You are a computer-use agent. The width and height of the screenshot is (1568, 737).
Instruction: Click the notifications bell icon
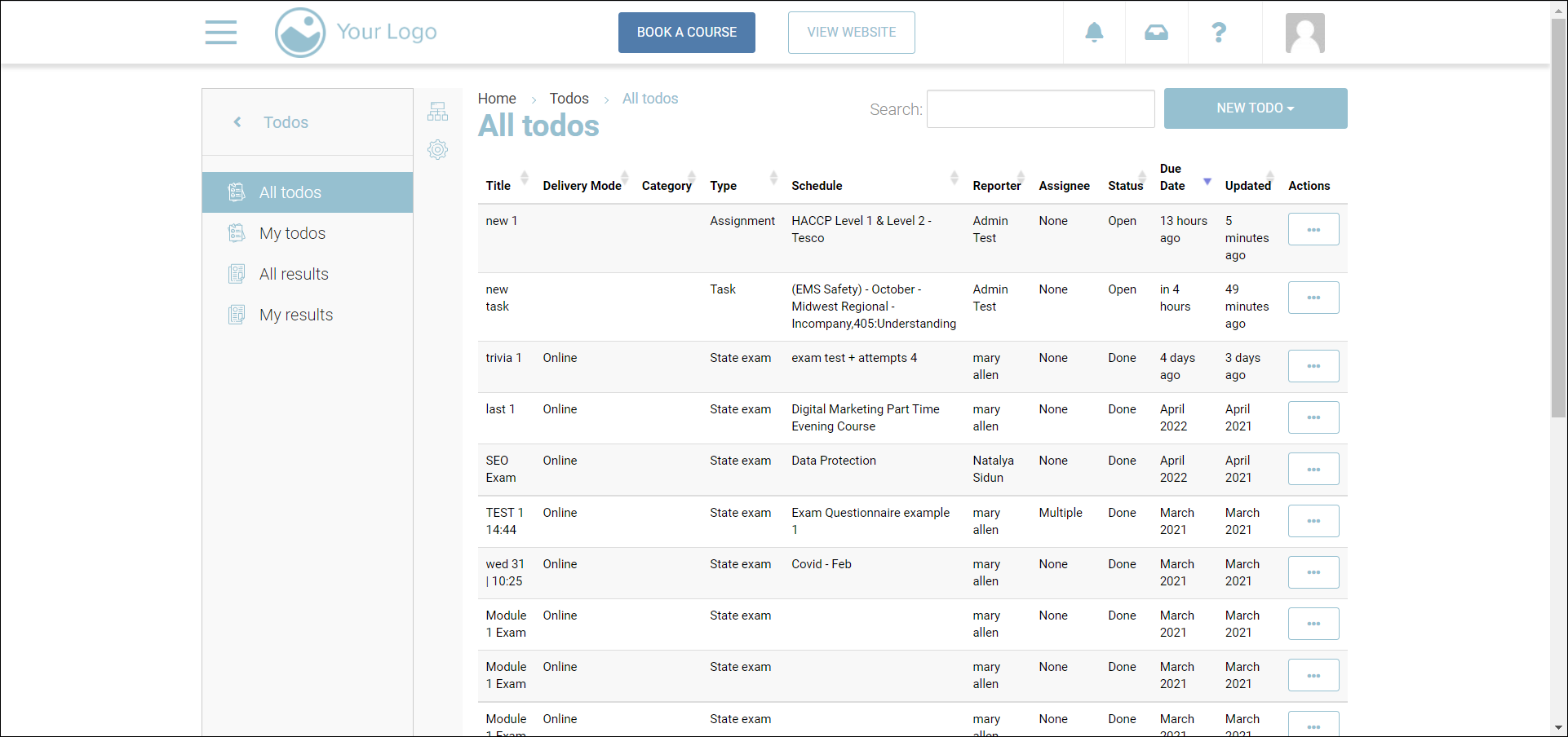1094,33
